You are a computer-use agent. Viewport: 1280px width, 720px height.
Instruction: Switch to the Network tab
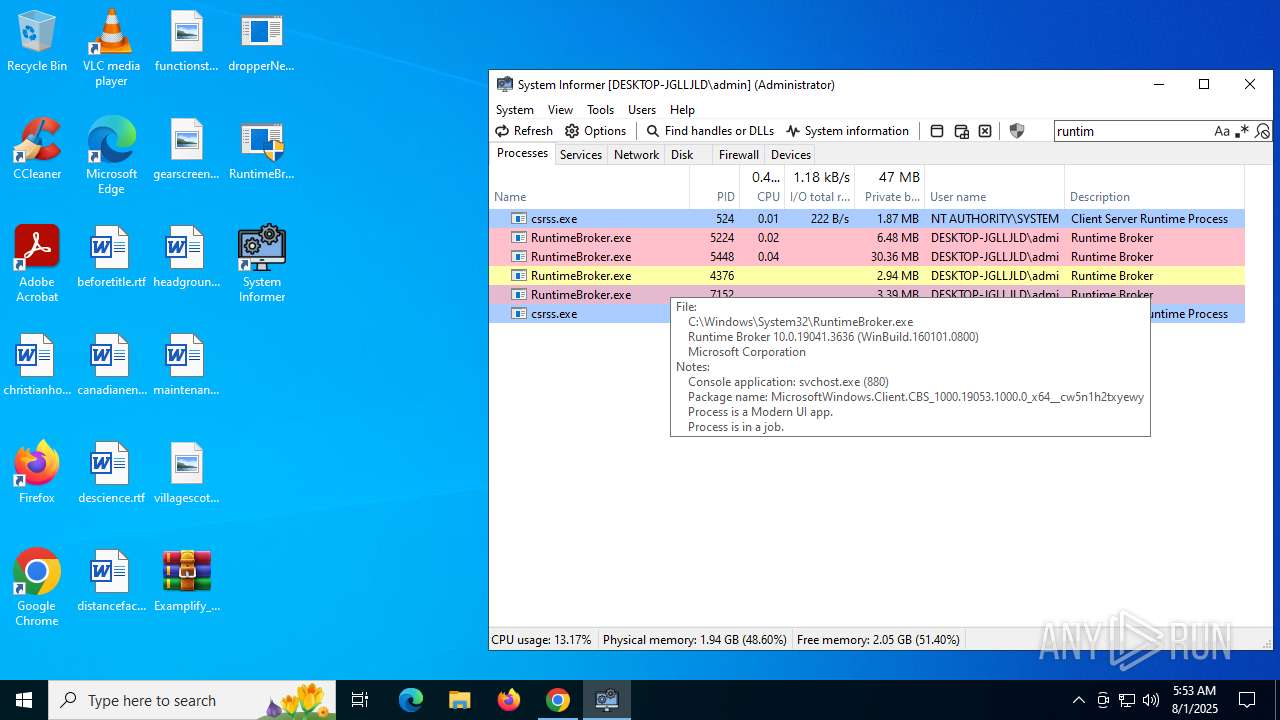tap(636, 155)
